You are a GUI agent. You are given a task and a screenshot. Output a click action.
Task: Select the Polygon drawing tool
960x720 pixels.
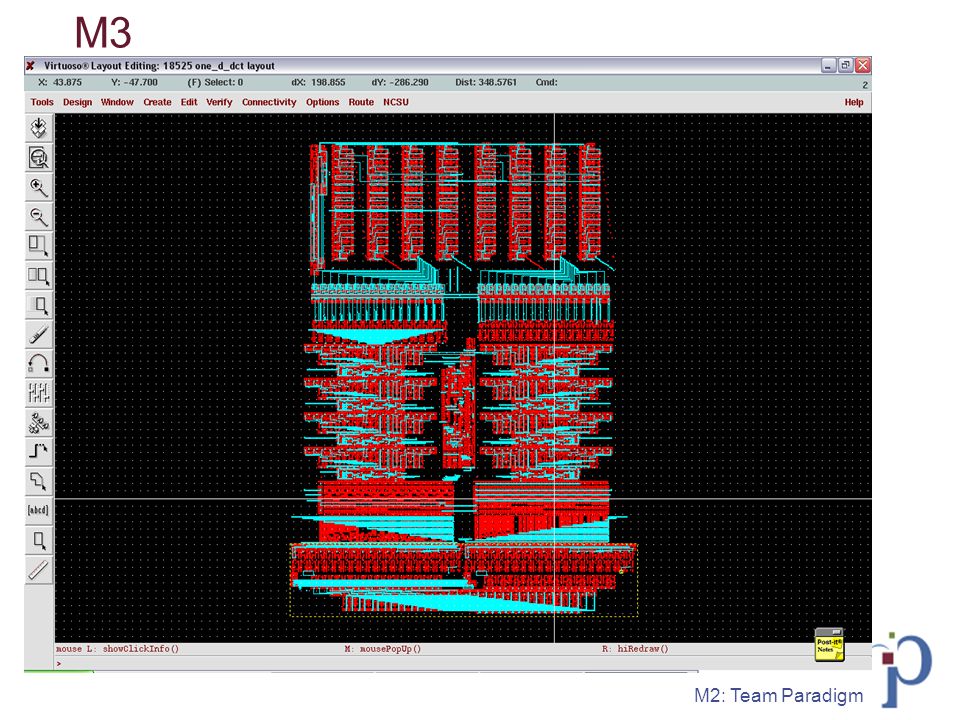click(39, 481)
